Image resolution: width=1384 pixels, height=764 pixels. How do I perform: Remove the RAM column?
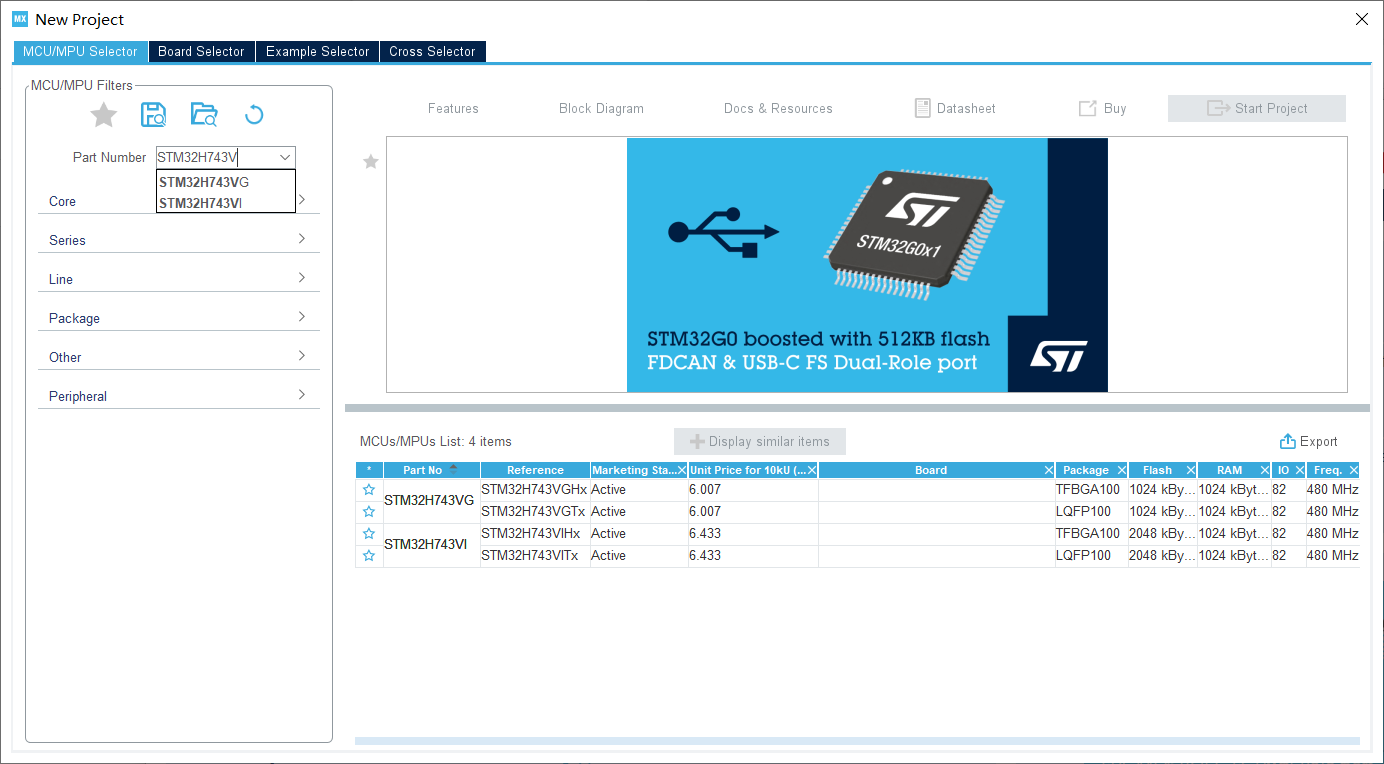[1265, 470]
